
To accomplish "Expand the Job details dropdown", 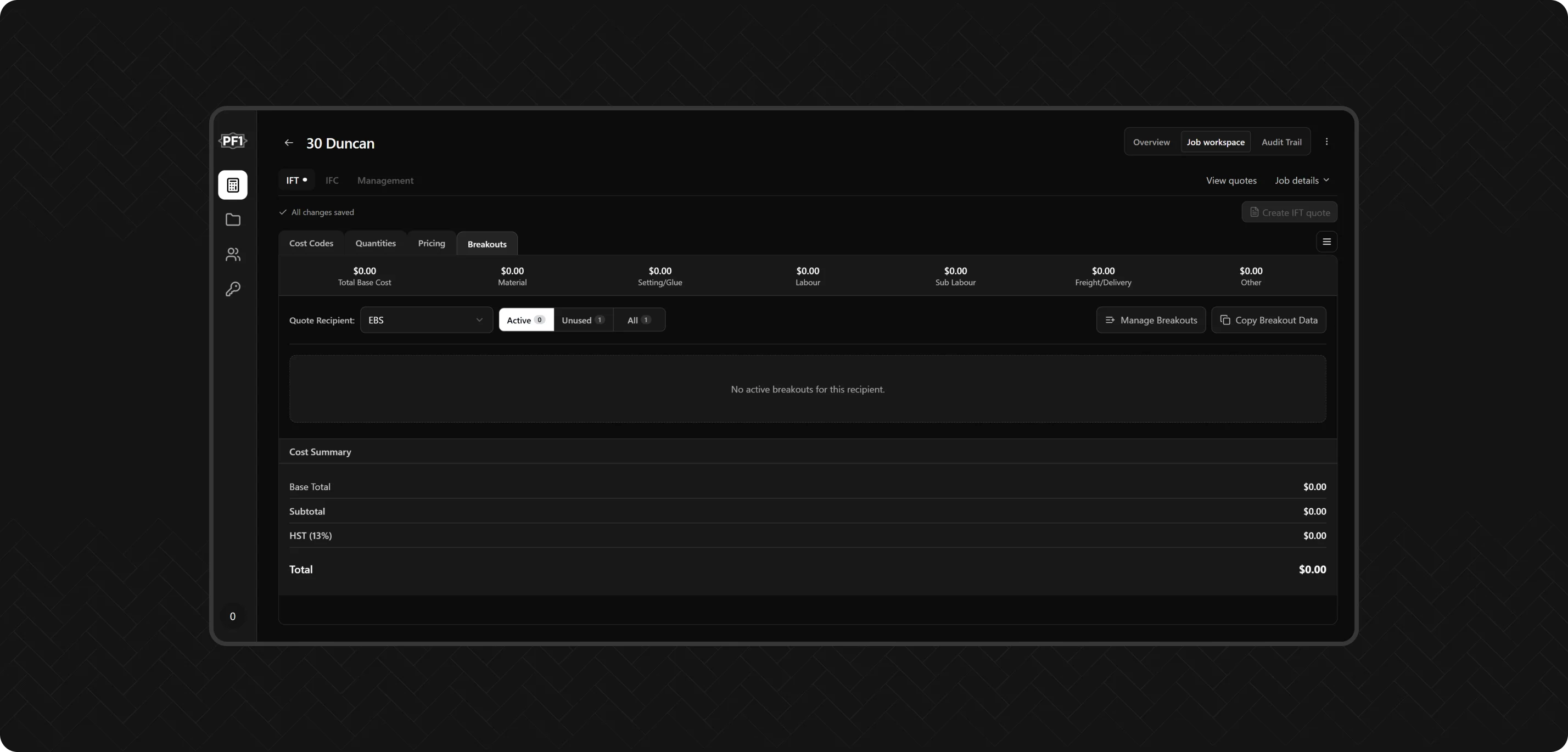I will pyautogui.click(x=1302, y=181).
